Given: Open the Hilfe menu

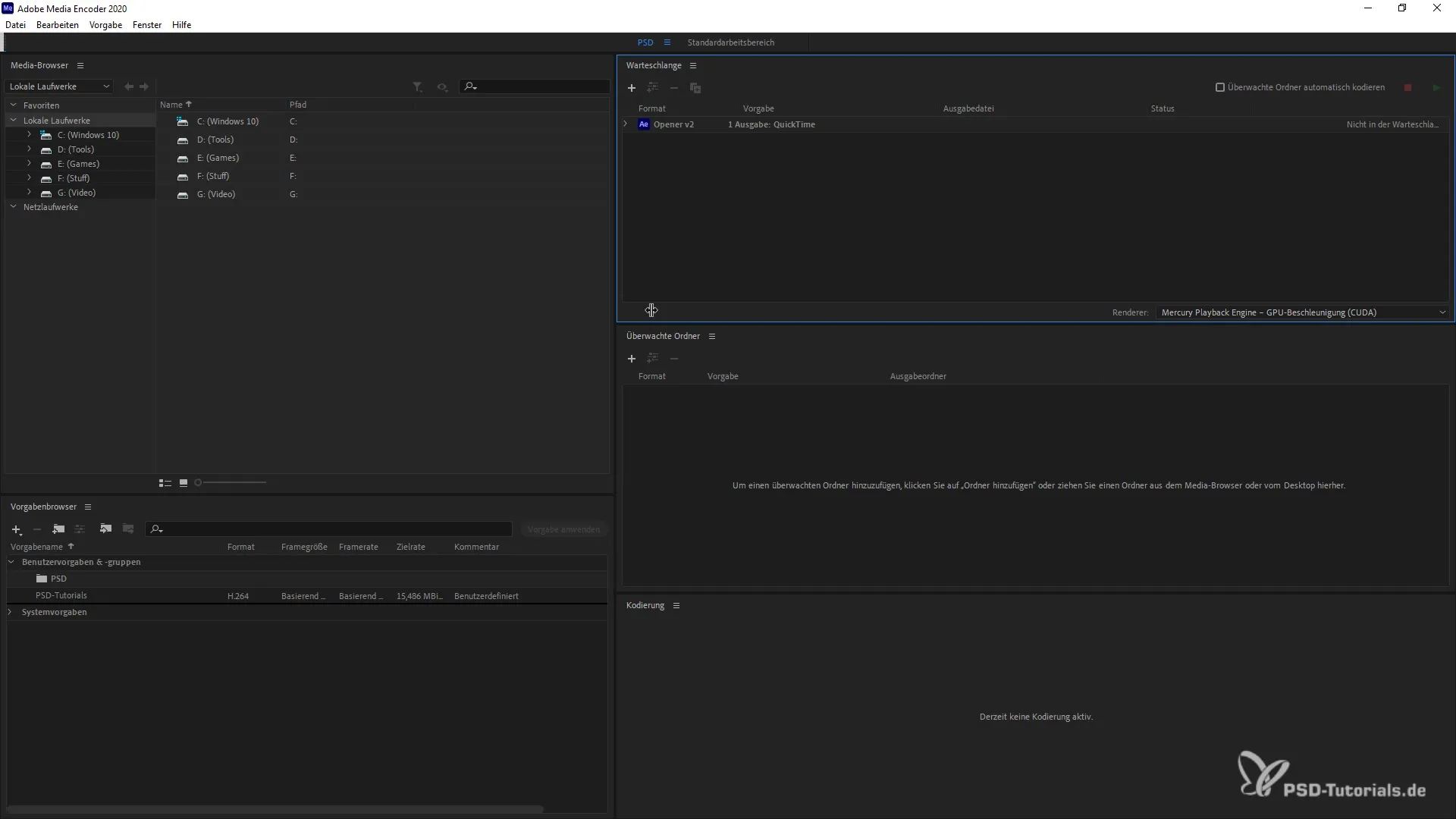Looking at the screenshot, I should [181, 25].
